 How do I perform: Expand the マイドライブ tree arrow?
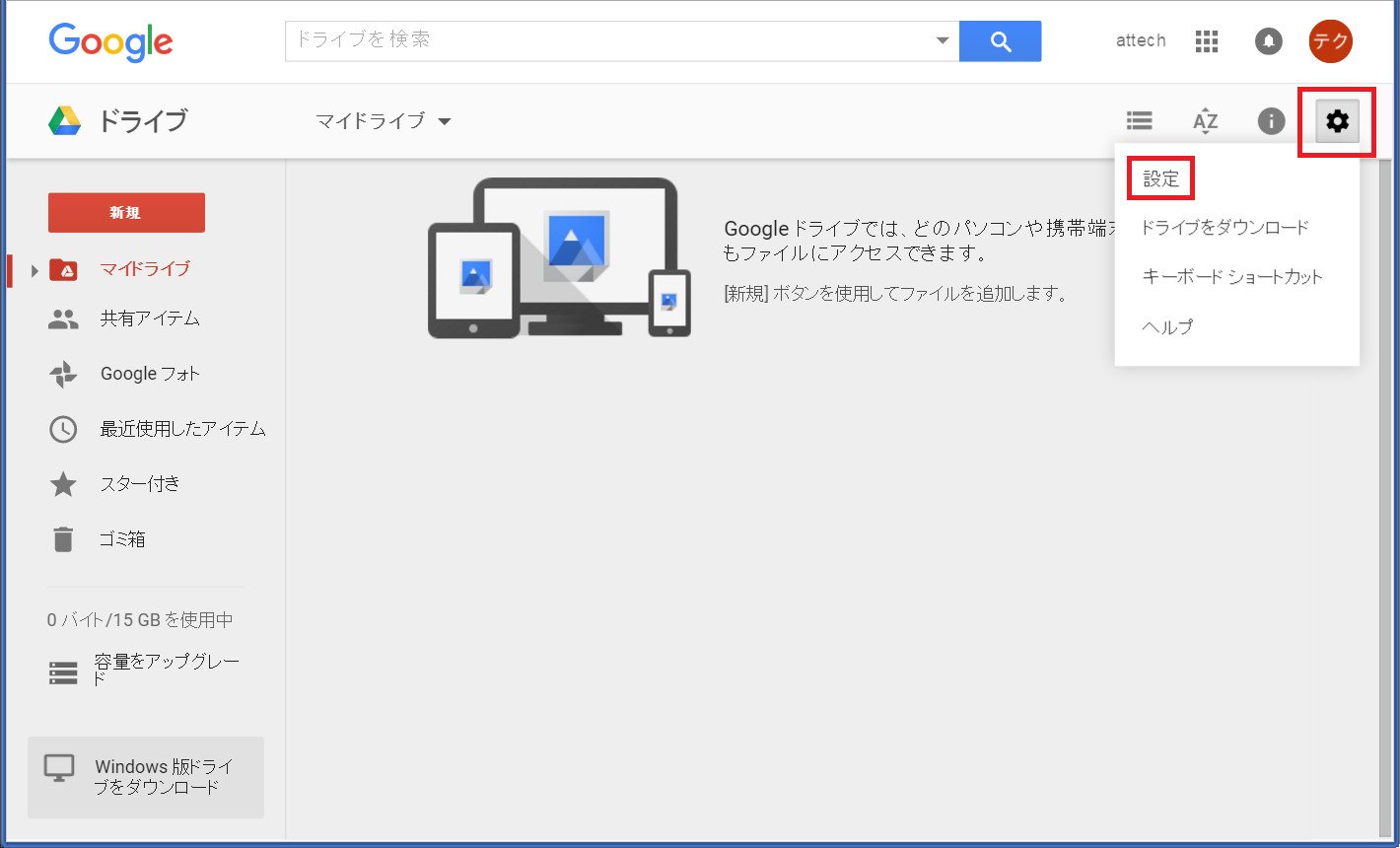point(35,270)
